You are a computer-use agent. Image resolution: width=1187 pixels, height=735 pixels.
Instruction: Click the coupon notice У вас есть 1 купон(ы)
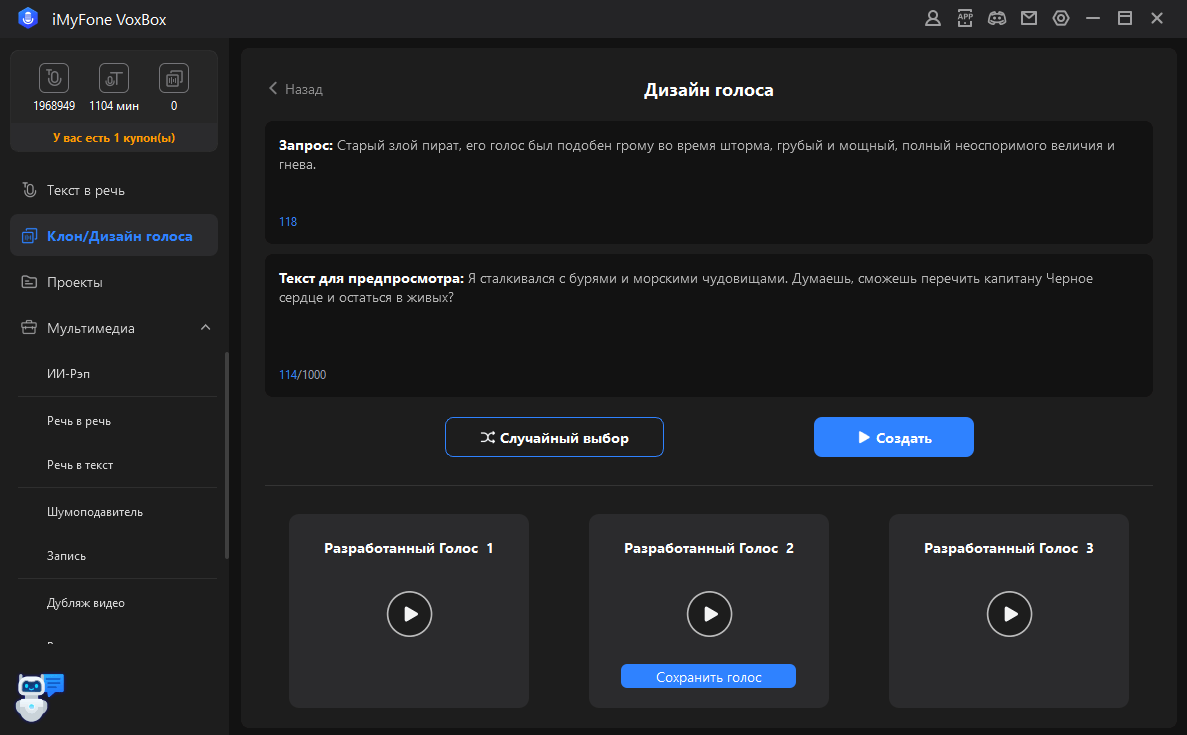pyautogui.click(x=114, y=138)
